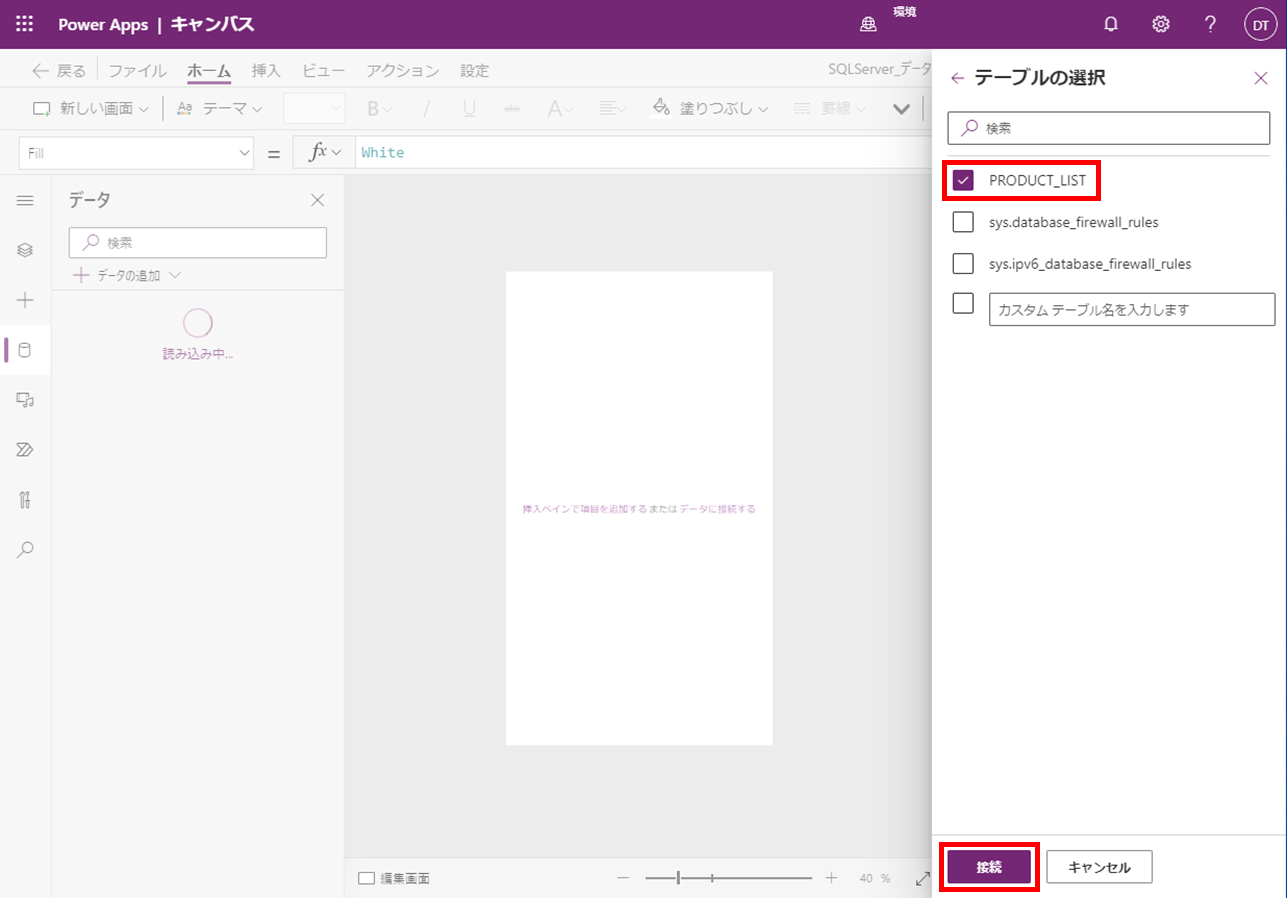
Task: Click the zoom slider track
Action: coord(728,878)
